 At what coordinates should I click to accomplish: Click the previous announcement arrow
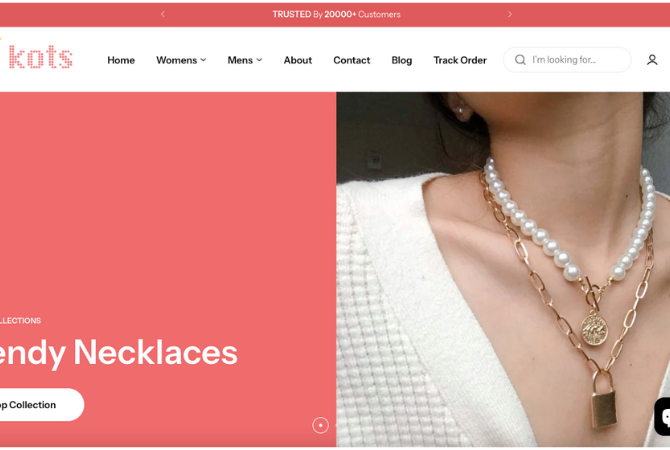pos(163,14)
